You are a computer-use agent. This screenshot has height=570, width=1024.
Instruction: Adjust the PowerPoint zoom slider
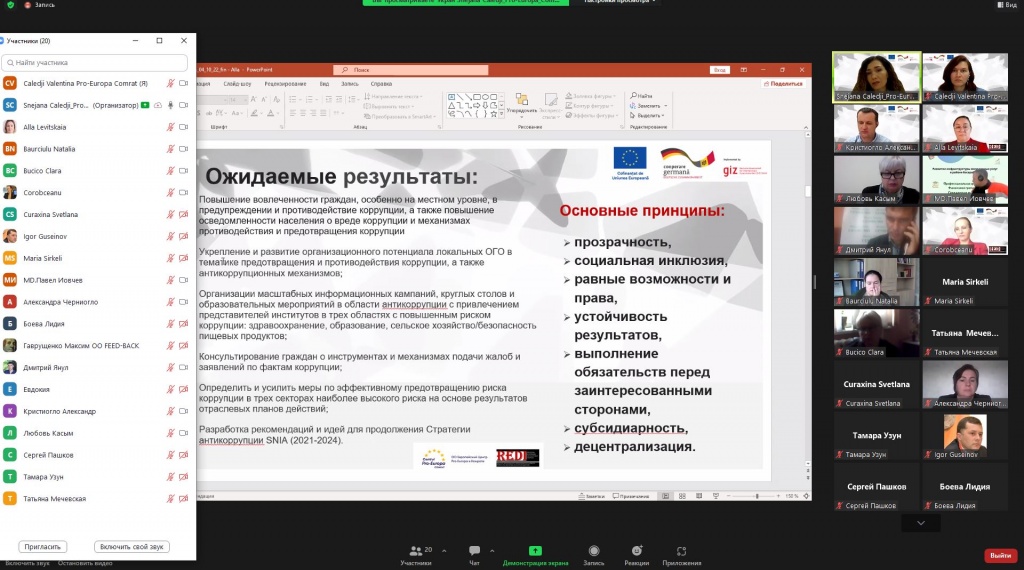pyautogui.click(x=757, y=496)
